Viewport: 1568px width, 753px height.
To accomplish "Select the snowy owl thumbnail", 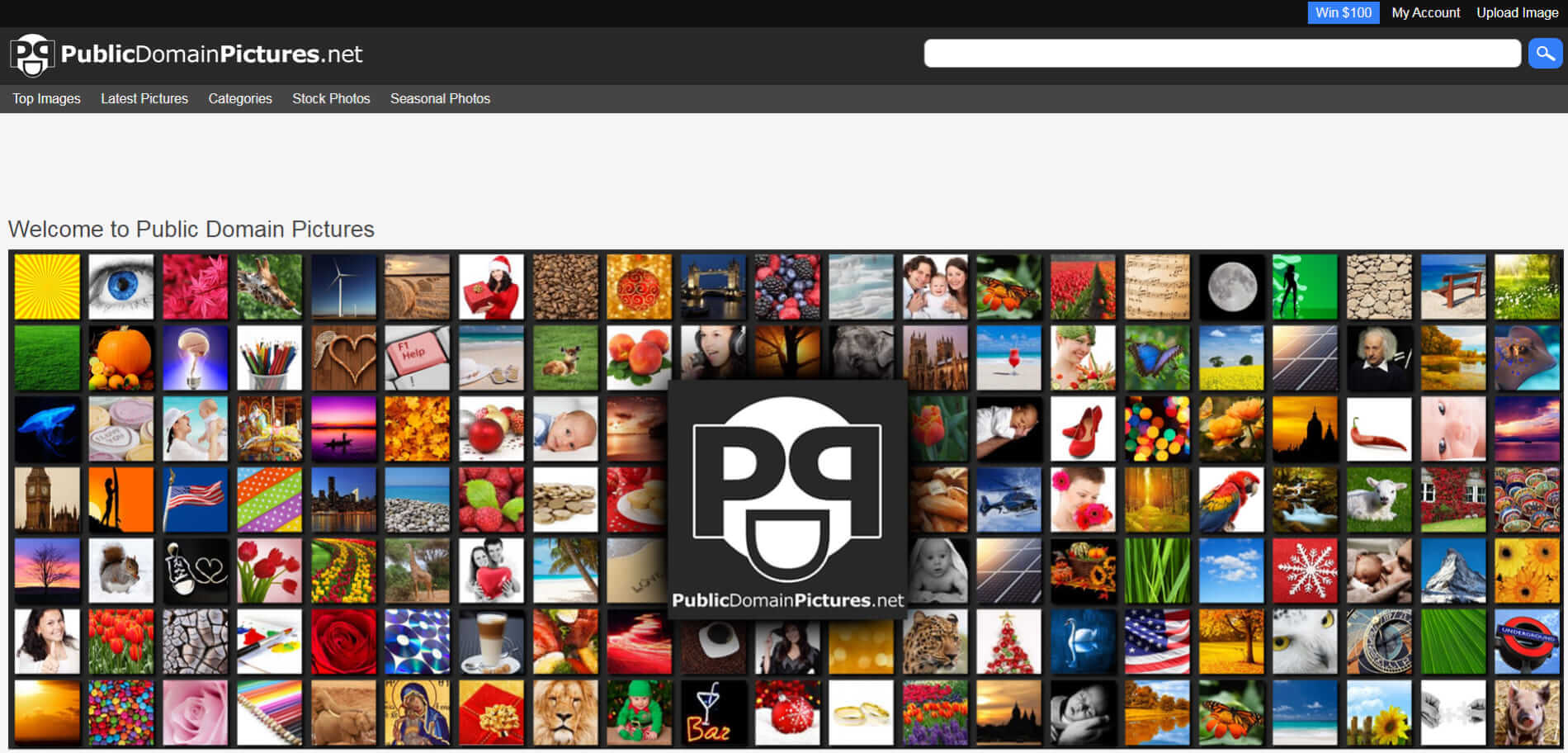I will [x=1305, y=642].
